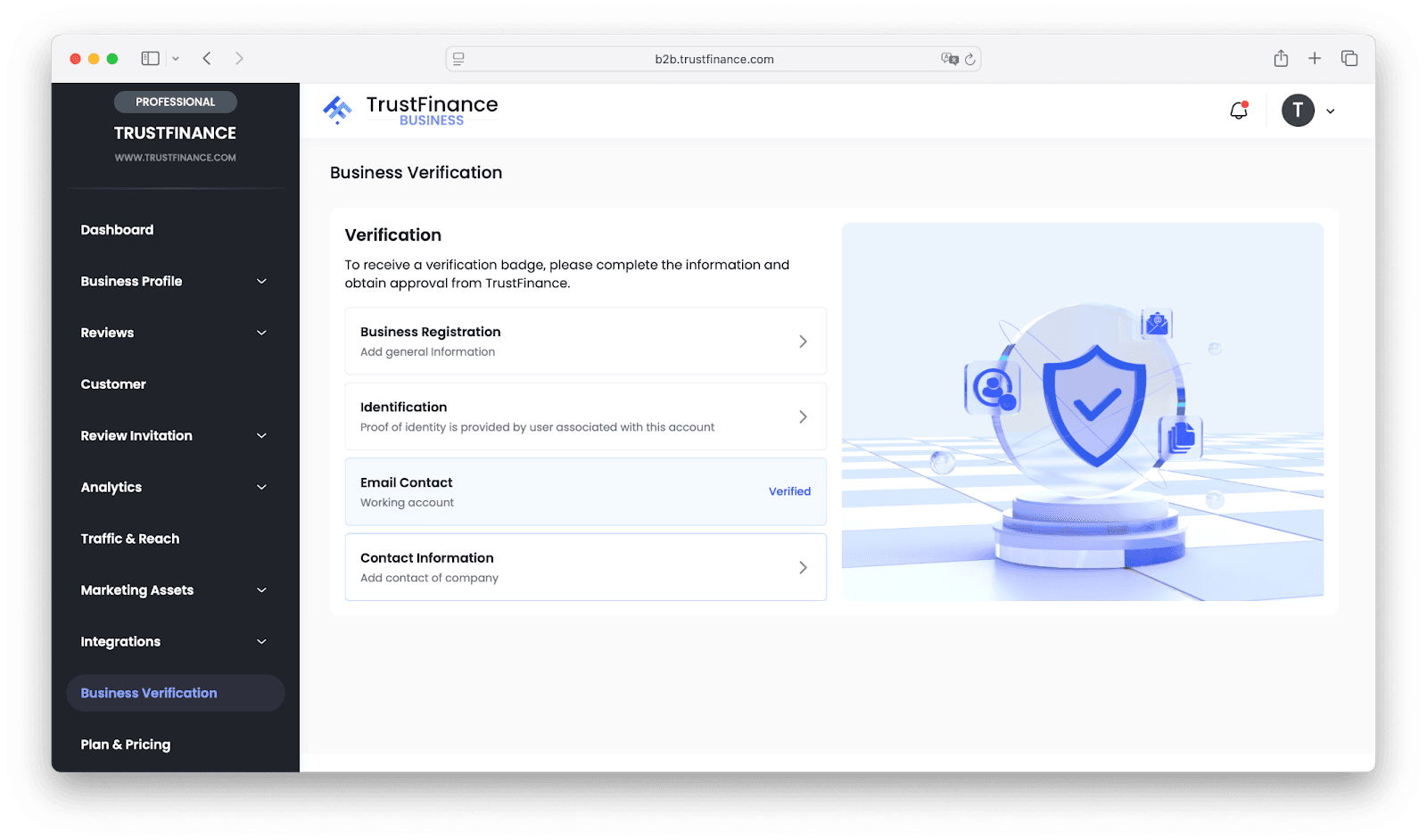The height and width of the screenshot is (840, 1427).
Task: Click the shield verification illustration
Action: tap(1083, 412)
